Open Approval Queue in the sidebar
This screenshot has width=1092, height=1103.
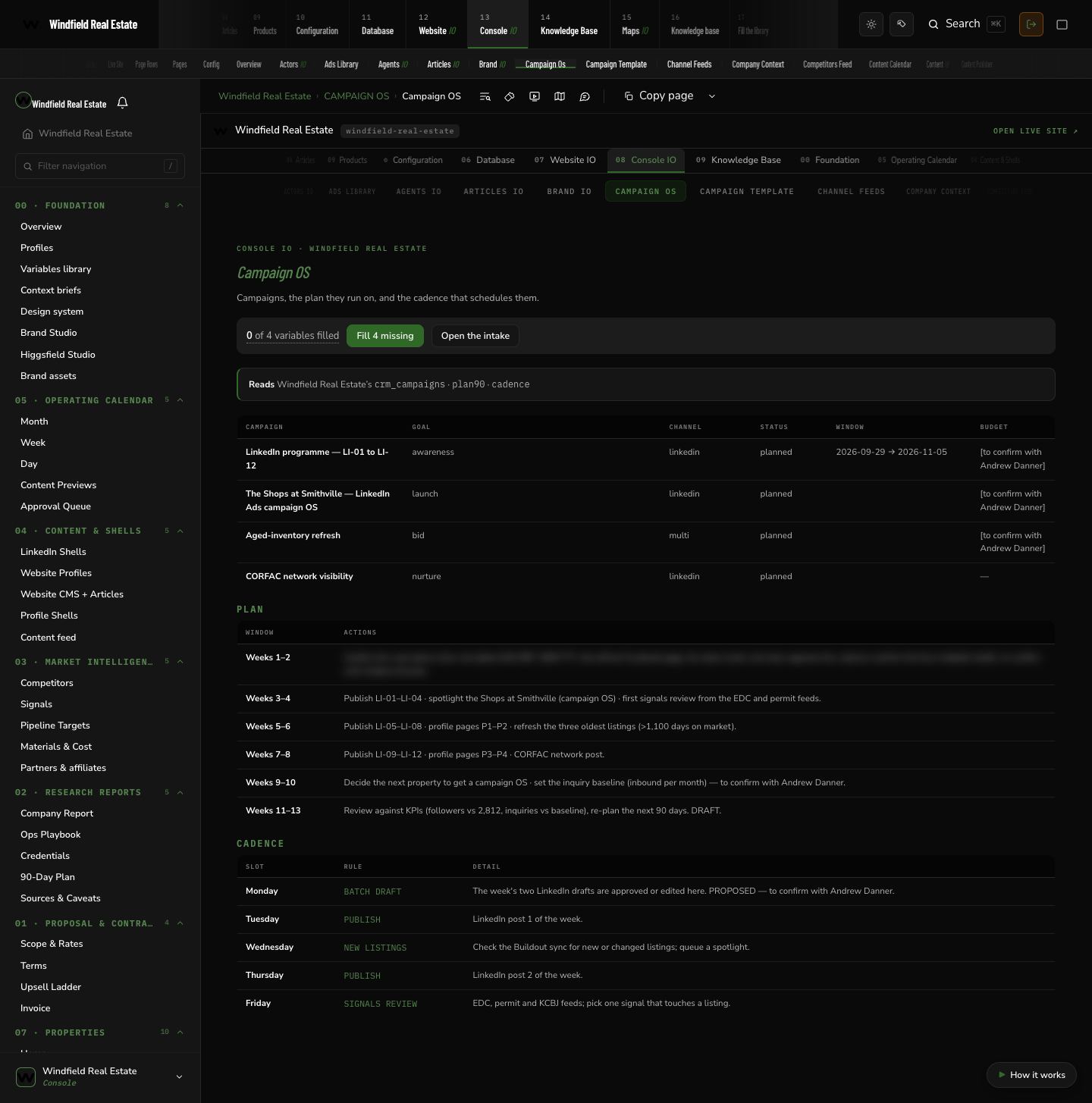(x=55, y=506)
